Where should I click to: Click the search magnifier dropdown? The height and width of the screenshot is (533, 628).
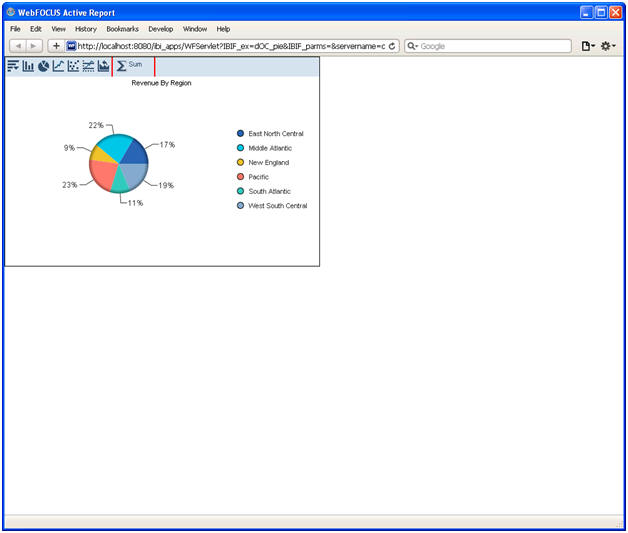pos(412,46)
